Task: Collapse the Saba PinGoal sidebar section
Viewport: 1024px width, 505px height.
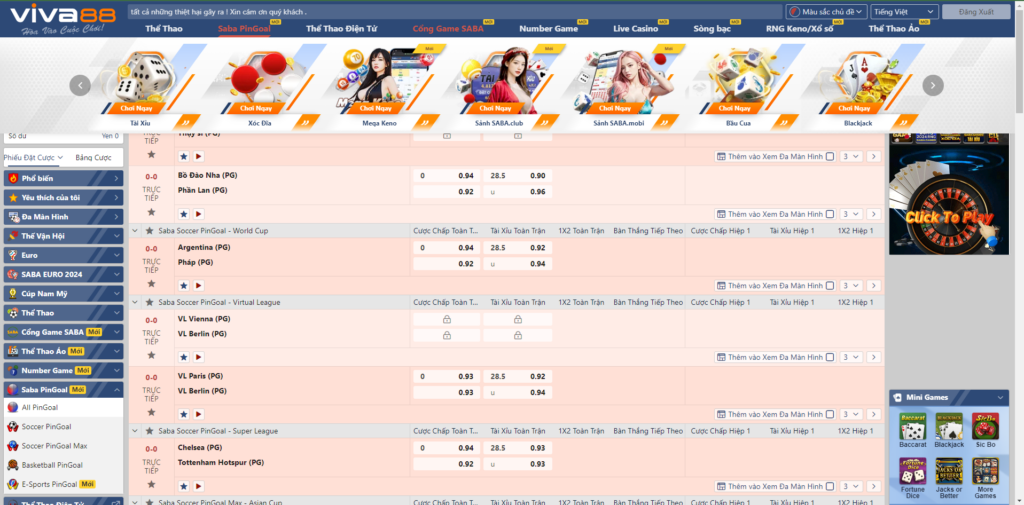Action: tap(63, 390)
